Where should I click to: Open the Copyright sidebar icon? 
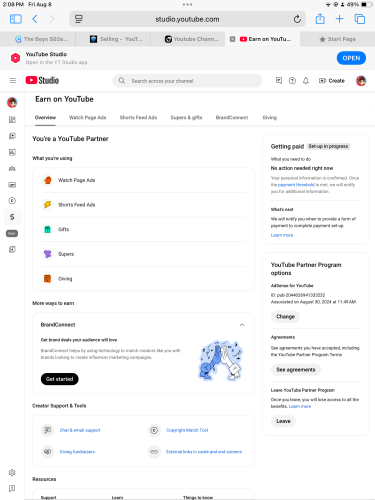[12, 201]
